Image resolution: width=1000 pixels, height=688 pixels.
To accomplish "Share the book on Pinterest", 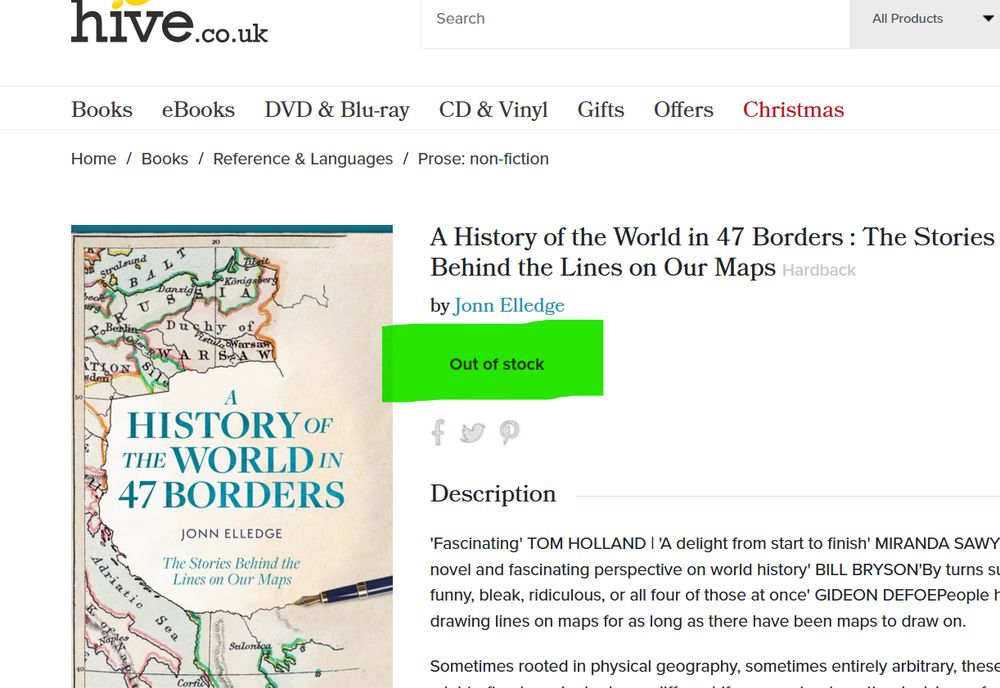I will click(x=509, y=432).
